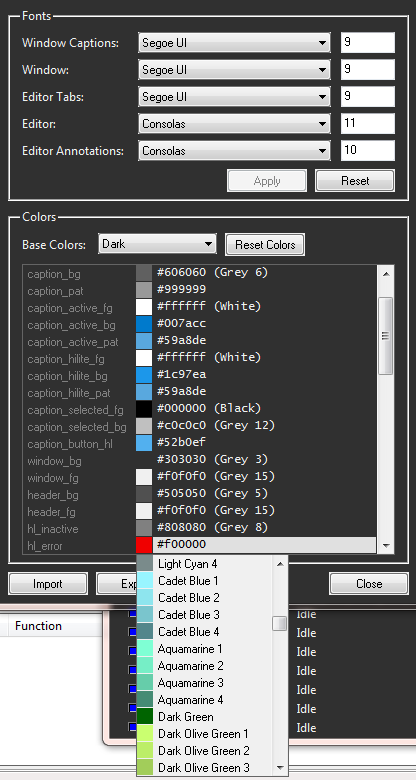Viewport: 416px width, 780px height.
Task: Click the Close button
Action: (x=369, y=584)
